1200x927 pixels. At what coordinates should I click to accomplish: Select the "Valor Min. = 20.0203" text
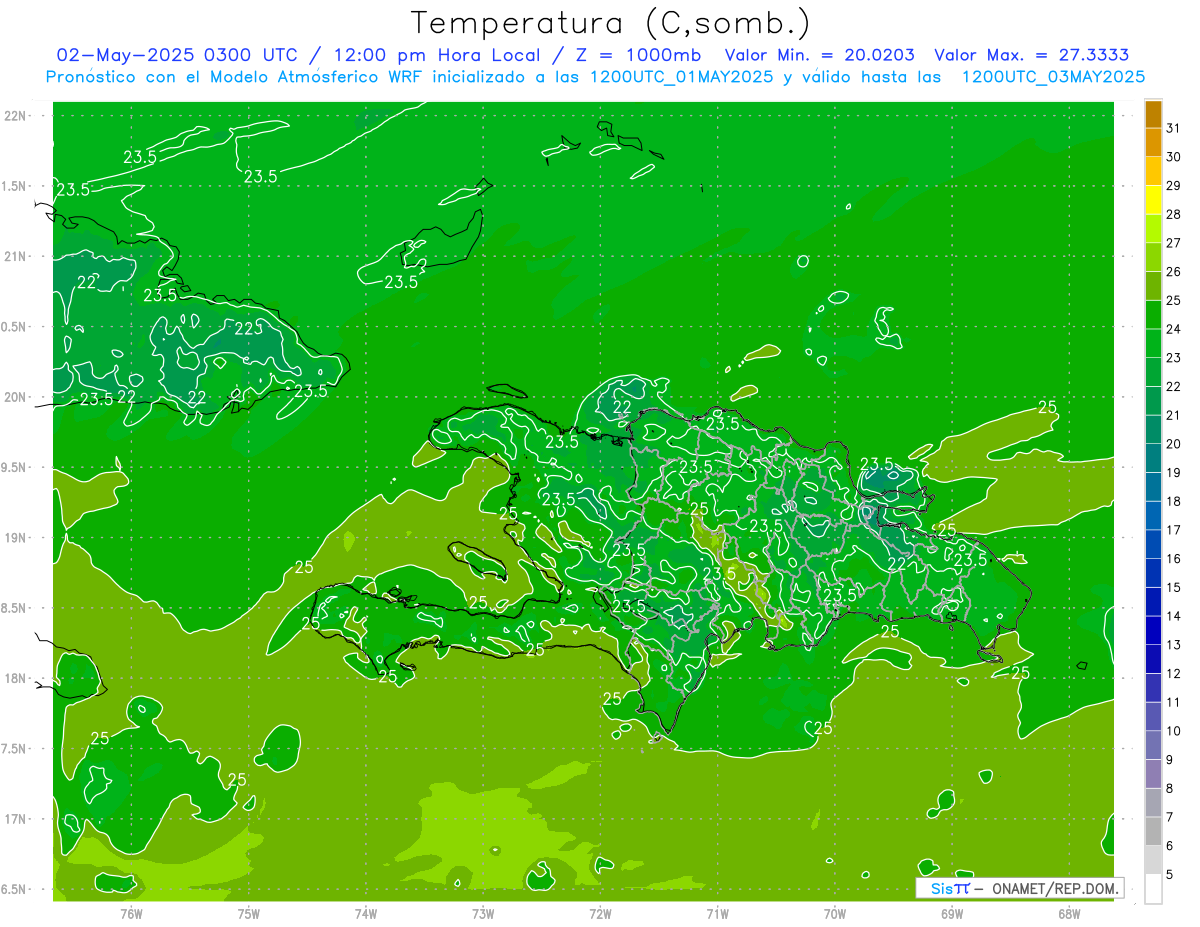(x=819, y=55)
